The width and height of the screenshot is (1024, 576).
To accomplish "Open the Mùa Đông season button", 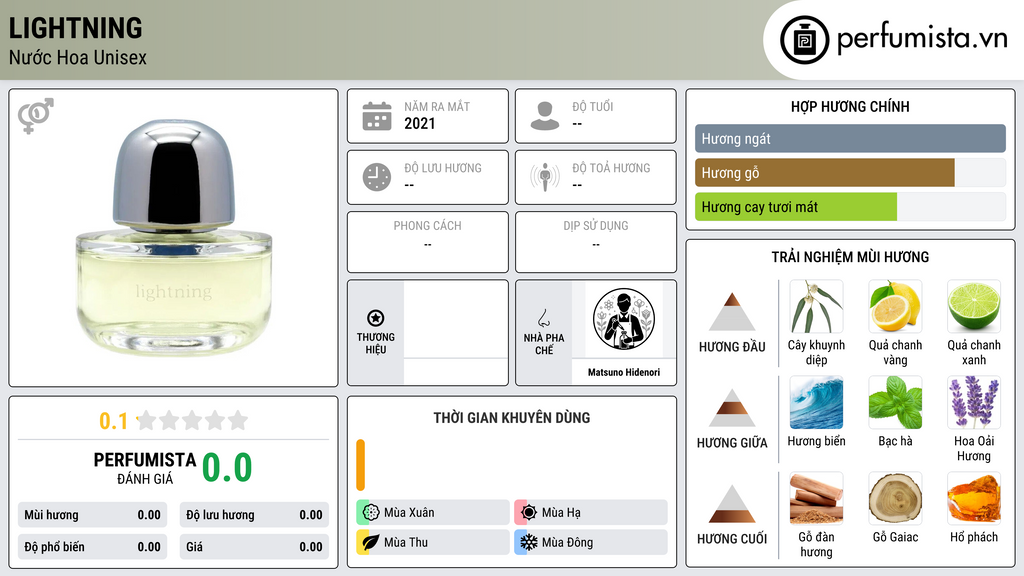I will click(x=591, y=542).
